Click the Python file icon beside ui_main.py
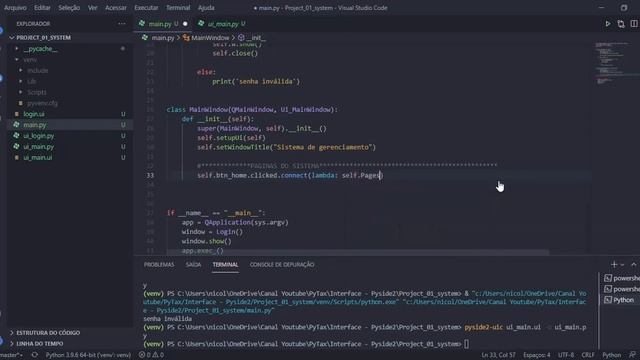 click(x=16, y=146)
